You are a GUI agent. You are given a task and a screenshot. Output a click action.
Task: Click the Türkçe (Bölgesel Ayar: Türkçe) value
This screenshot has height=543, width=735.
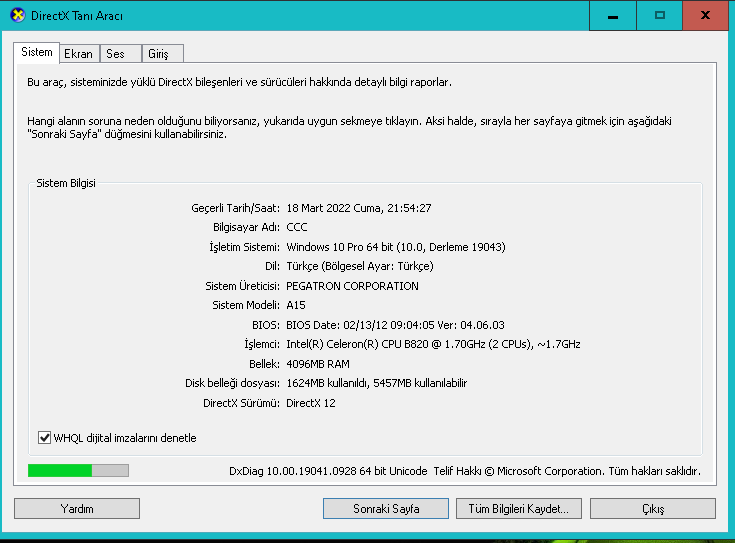coord(360,266)
